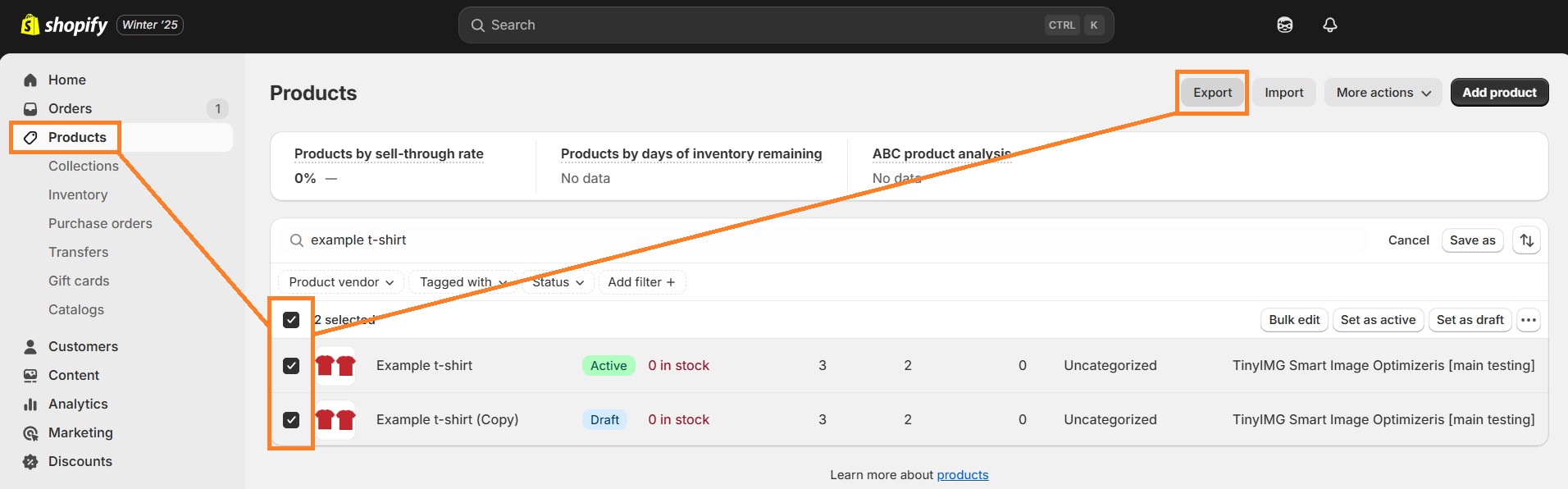This screenshot has width=1568, height=489.
Task: Expand the Status filter dropdown
Action: click(556, 281)
